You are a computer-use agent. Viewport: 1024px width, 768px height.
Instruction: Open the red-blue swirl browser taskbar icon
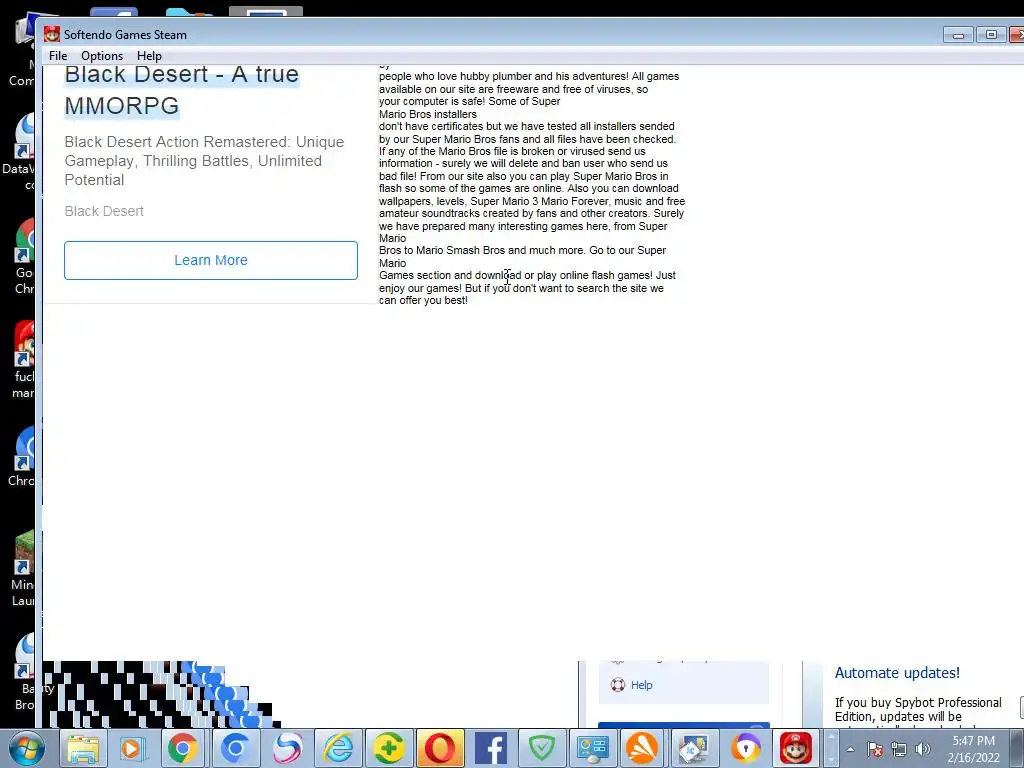[x=287, y=748]
